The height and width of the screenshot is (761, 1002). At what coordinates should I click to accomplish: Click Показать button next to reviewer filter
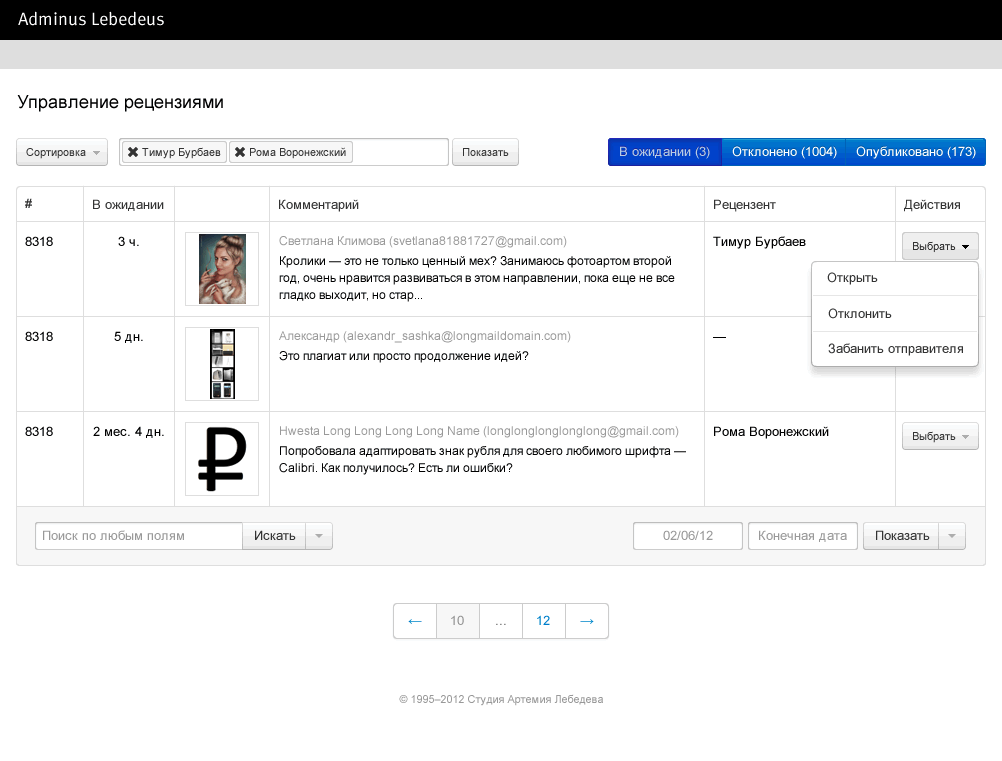pyautogui.click(x=485, y=152)
